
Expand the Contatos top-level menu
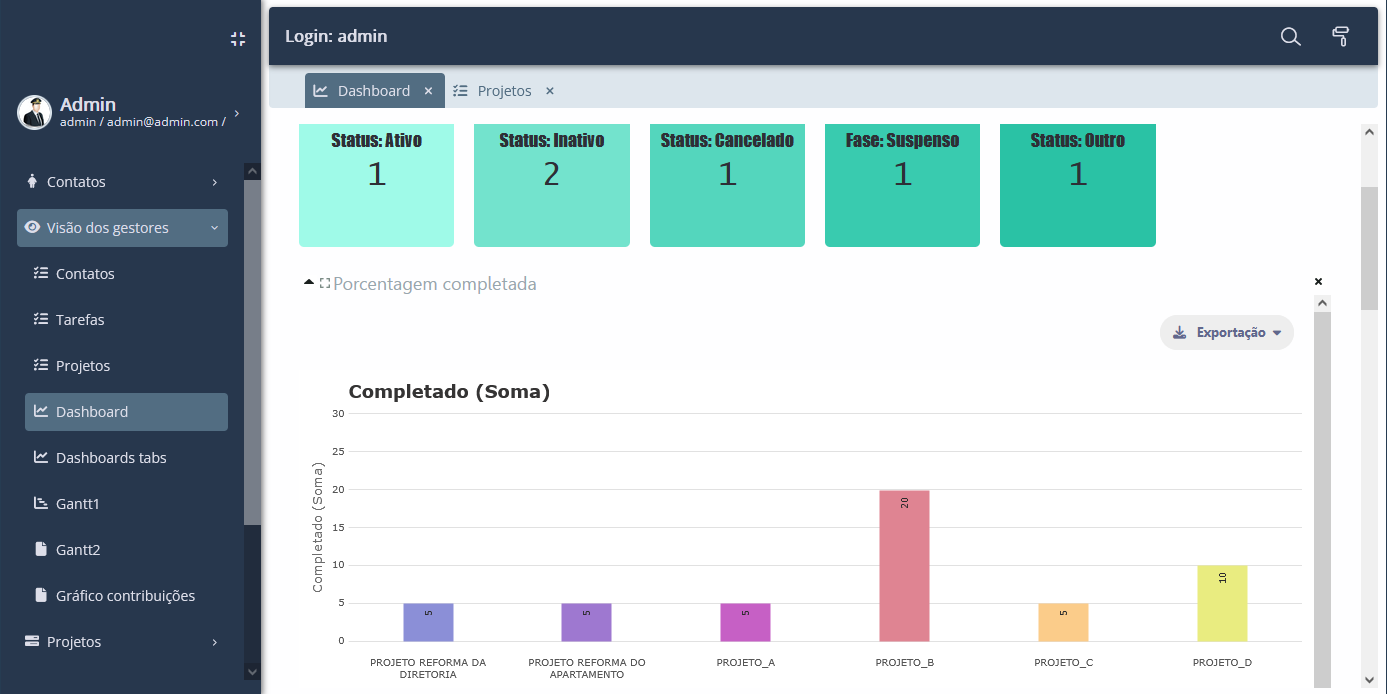click(122, 182)
